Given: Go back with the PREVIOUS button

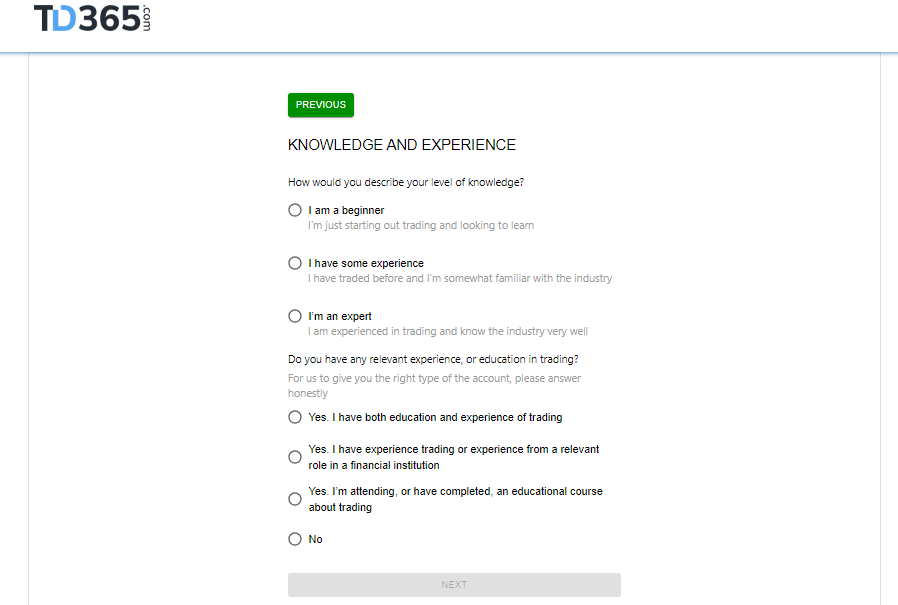Looking at the screenshot, I should (x=321, y=105).
